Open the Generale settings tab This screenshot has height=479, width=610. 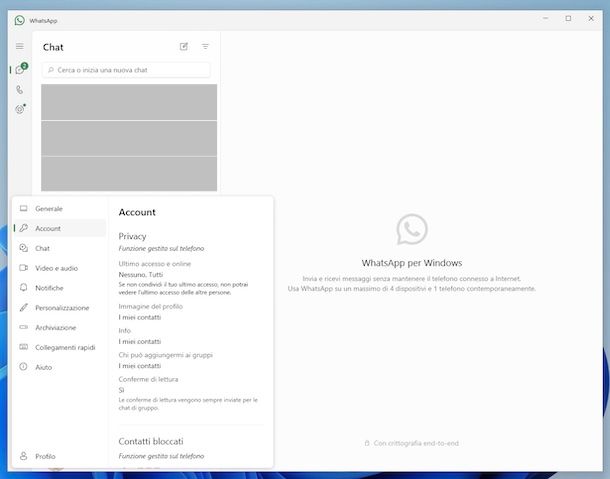60,209
